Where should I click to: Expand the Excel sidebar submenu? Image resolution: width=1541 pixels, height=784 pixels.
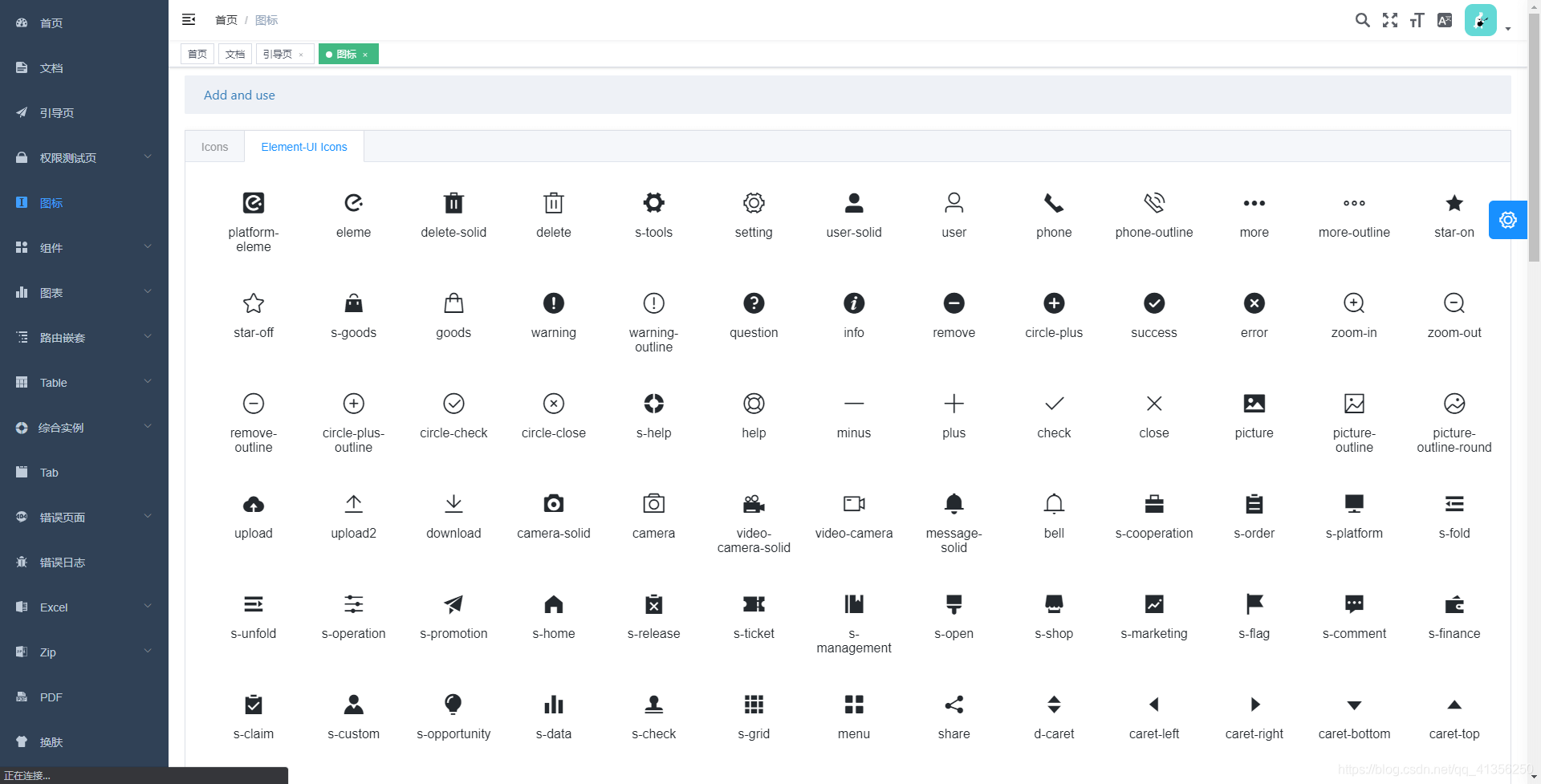[x=84, y=607]
